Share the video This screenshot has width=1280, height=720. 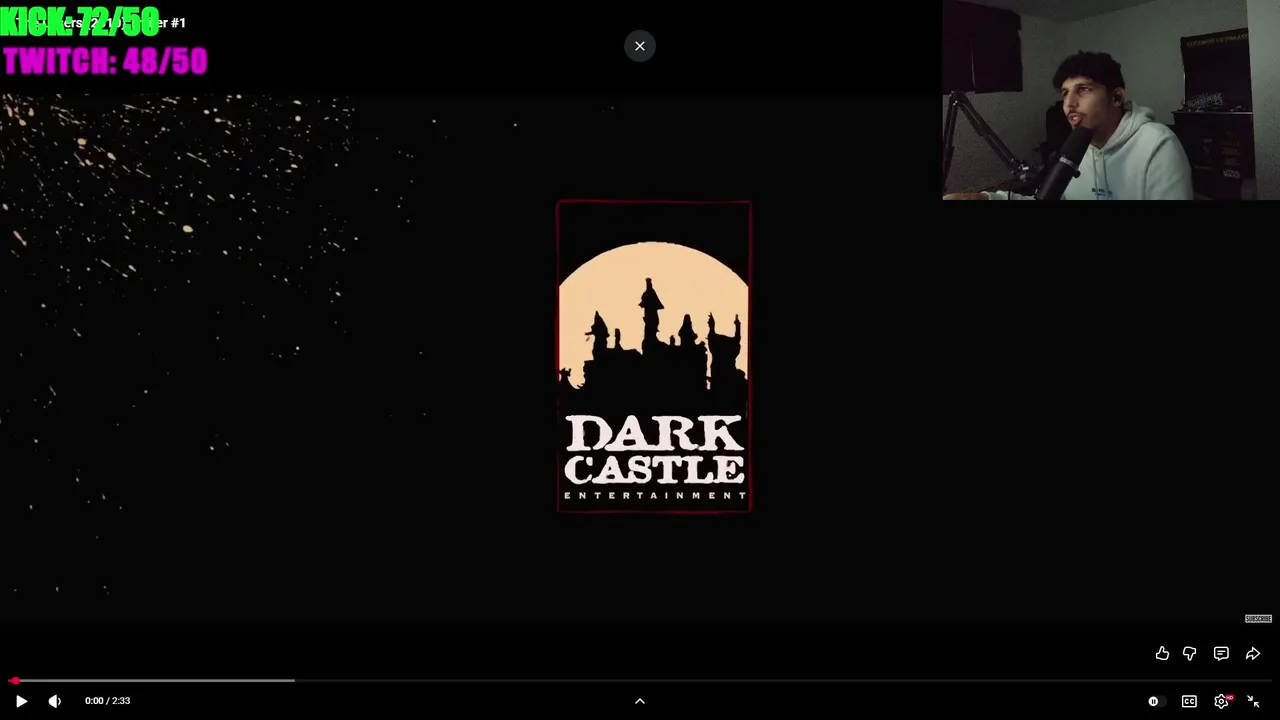tap(1253, 653)
